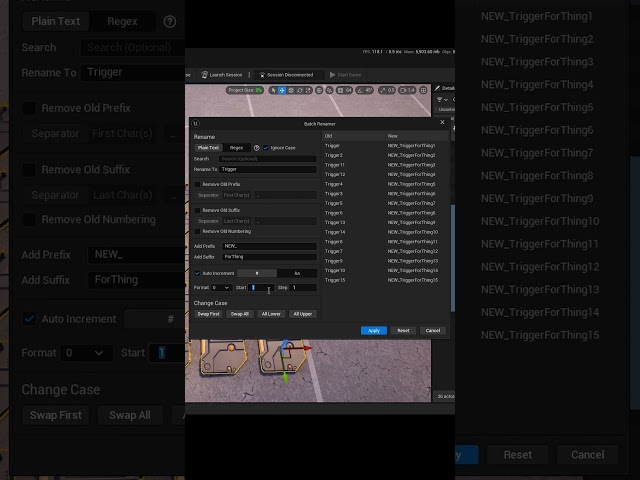Image resolution: width=640 pixels, height=480 pixels.
Task: Choose Last Char(s) mode under Remove Old Suffix
Action: point(236,221)
